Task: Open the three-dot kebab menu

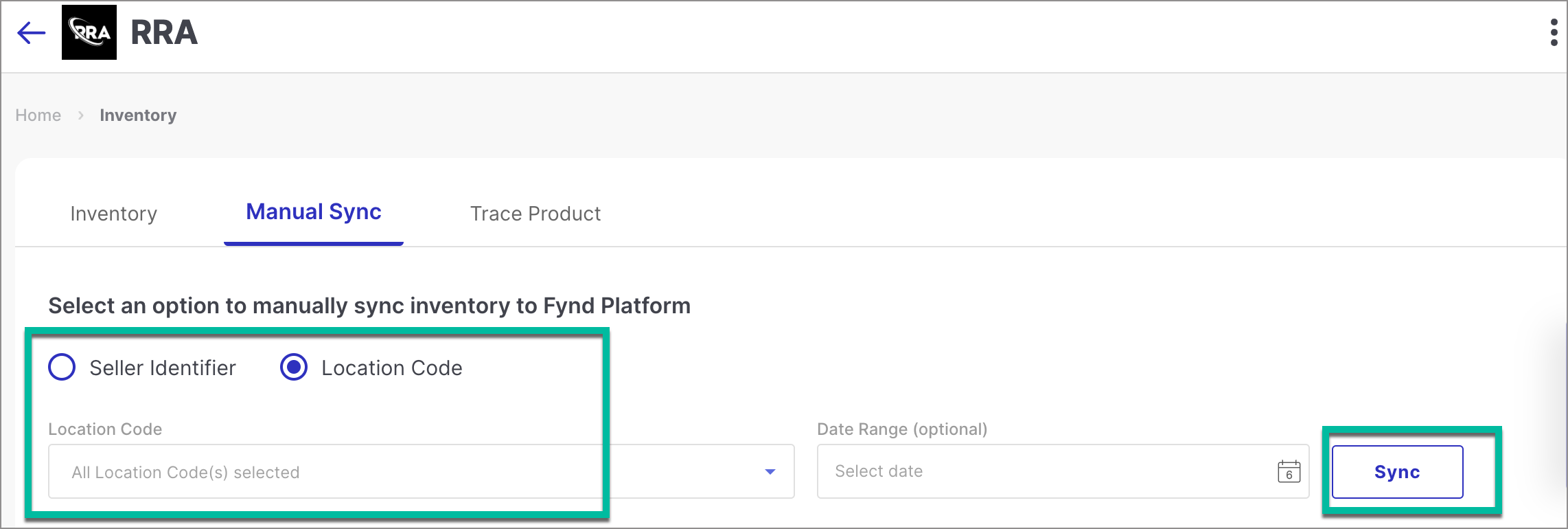Action: point(1554,32)
